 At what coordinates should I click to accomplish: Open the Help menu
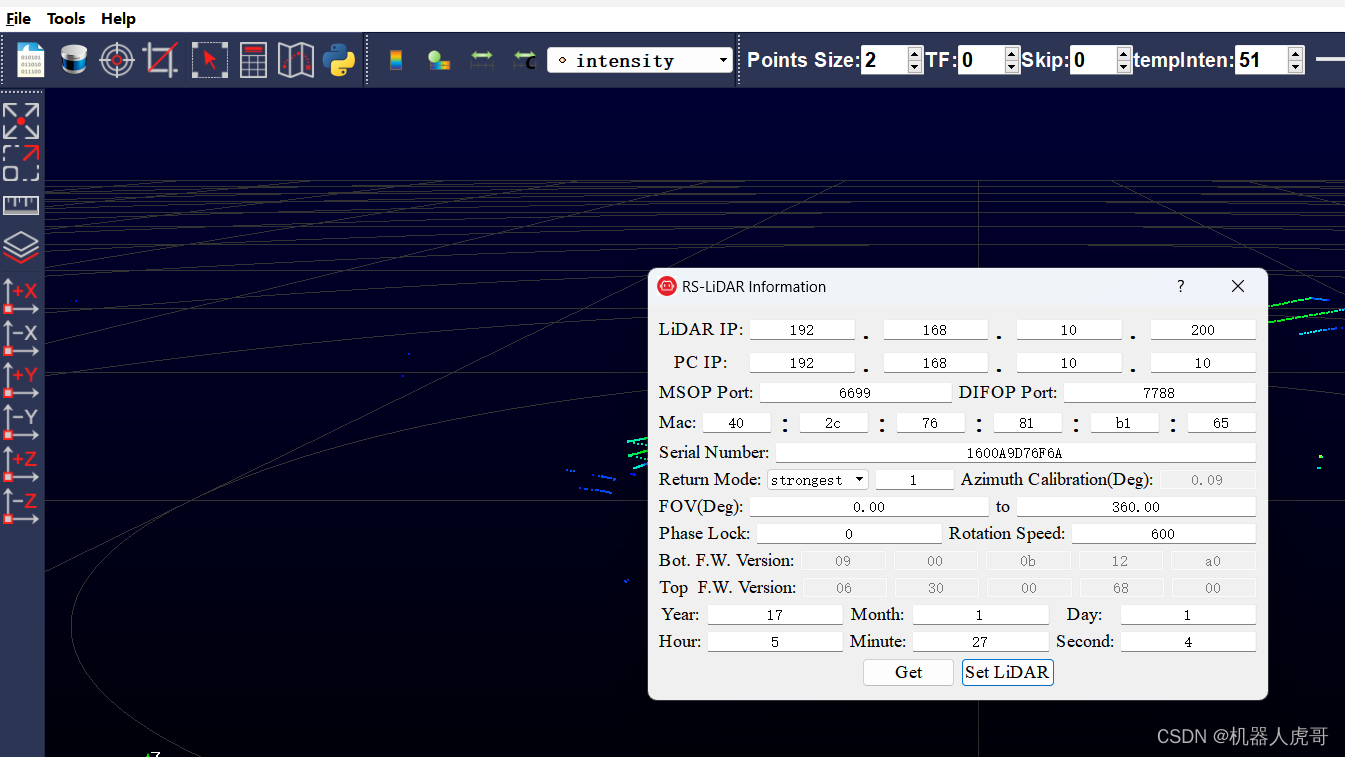[118, 19]
